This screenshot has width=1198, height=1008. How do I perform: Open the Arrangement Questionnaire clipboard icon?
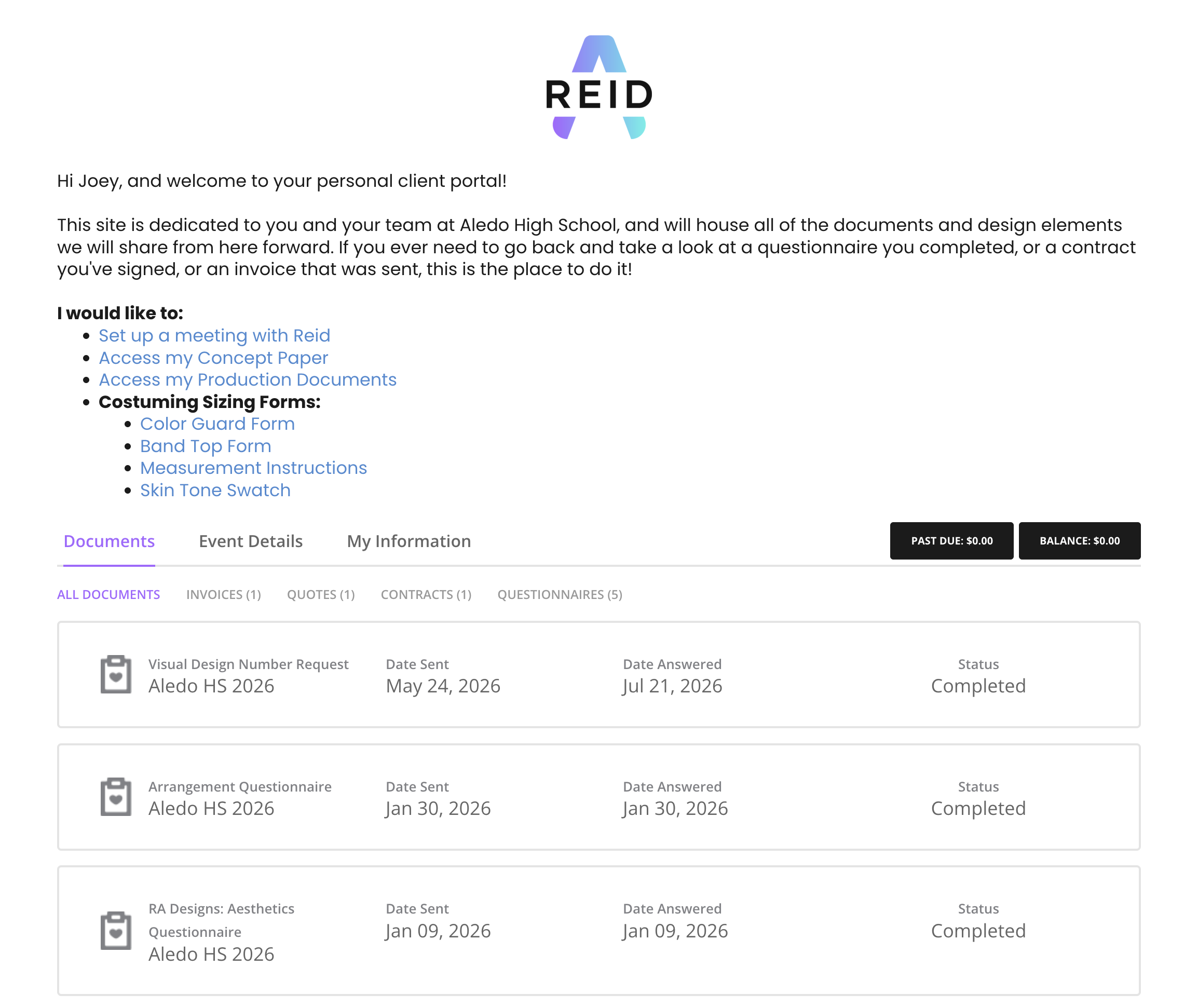116,797
